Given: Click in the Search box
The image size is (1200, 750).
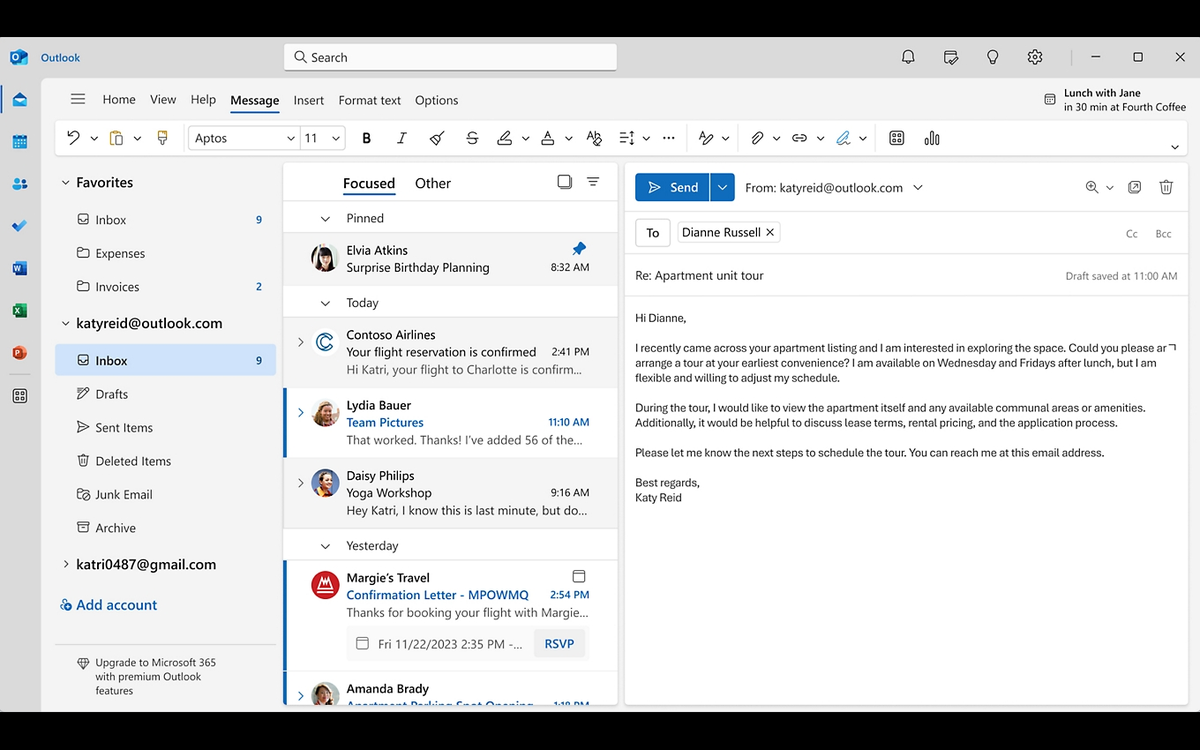Looking at the screenshot, I should click(x=451, y=57).
